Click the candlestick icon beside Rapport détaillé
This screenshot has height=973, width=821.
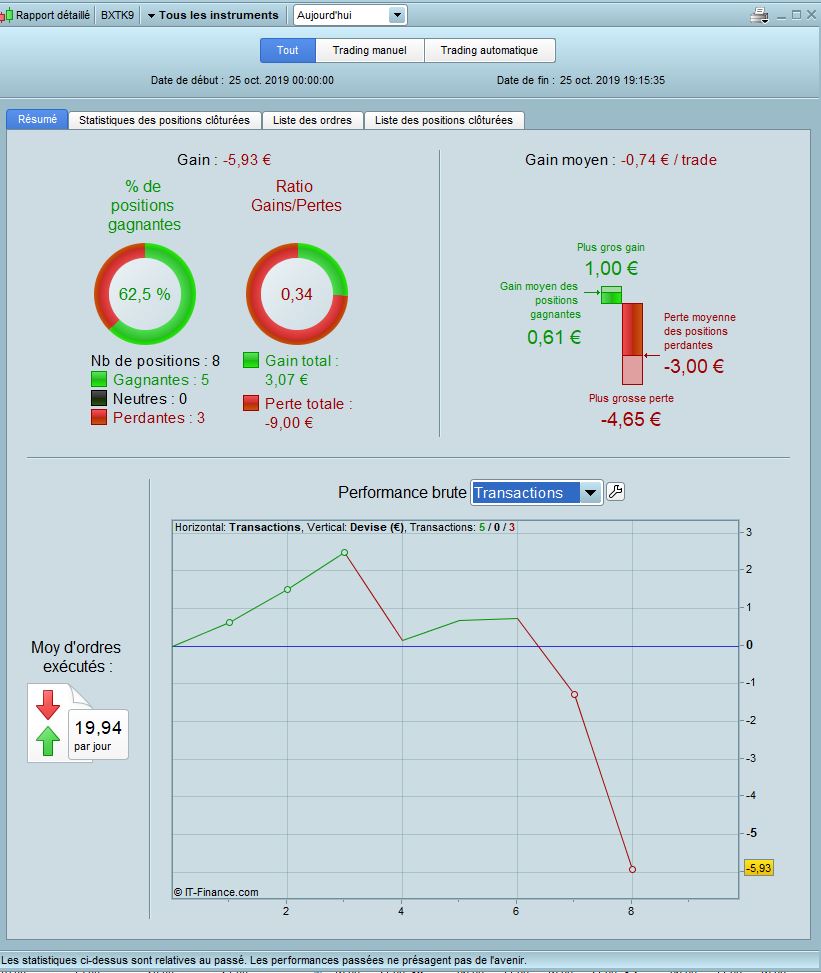(x=7, y=15)
